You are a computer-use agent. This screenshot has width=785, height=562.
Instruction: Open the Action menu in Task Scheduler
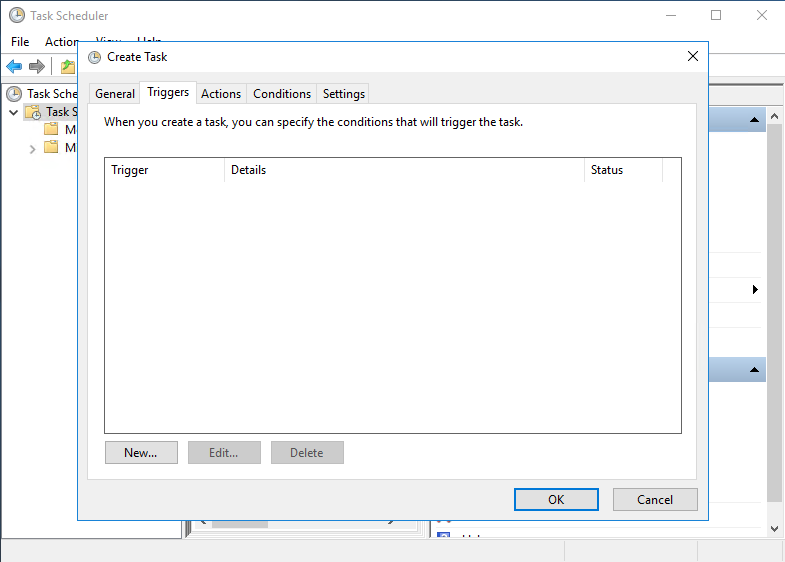[62, 42]
